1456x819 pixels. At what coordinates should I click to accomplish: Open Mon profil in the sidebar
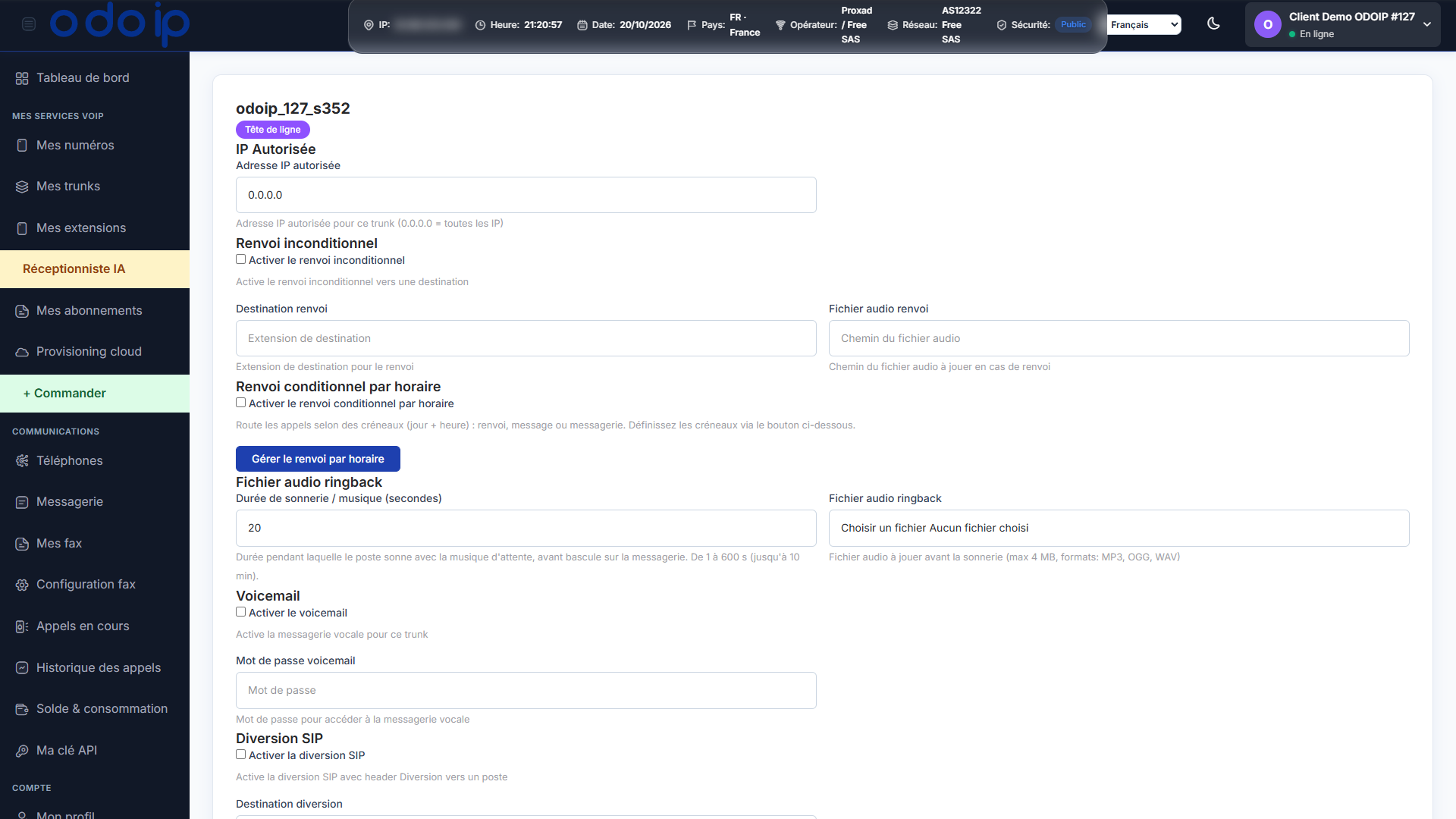[x=65, y=814]
